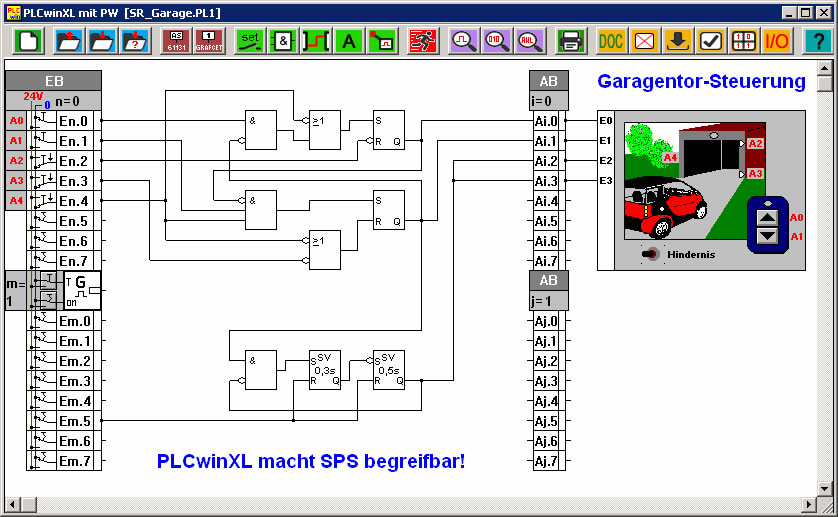This screenshot has width=838, height=517.
Task: Open the question mark help icon
Action: click(817, 41)
